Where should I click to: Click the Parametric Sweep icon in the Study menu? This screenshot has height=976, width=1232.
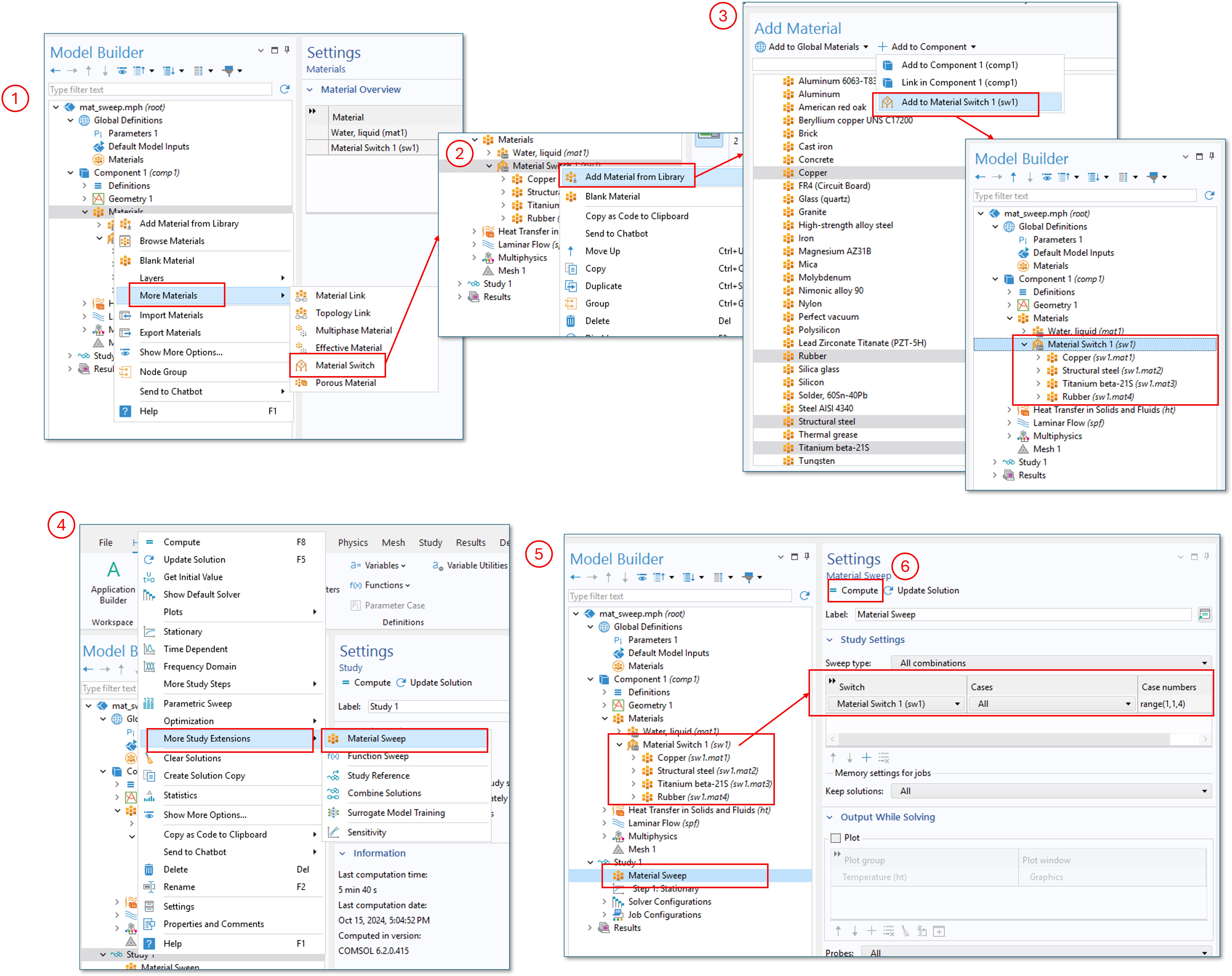[148, 703]
